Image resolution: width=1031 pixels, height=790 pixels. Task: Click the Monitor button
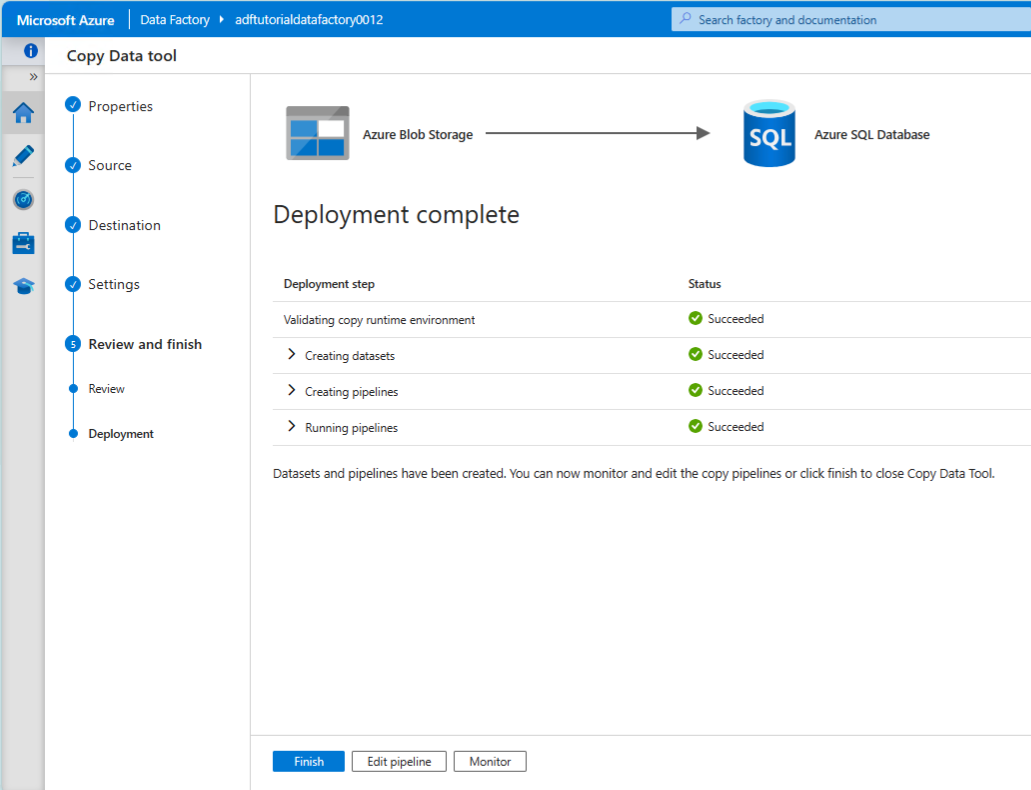490,761
